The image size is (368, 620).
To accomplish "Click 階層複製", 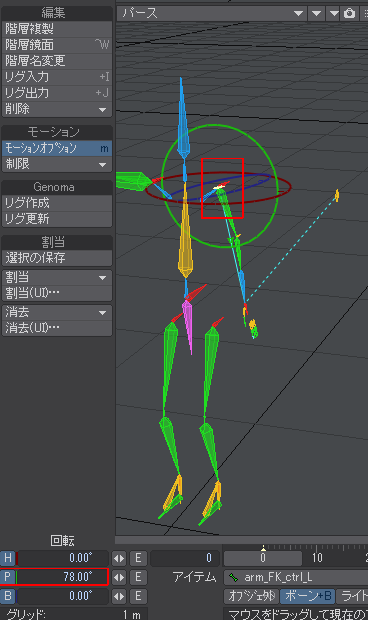I will [x=57, y=29].
